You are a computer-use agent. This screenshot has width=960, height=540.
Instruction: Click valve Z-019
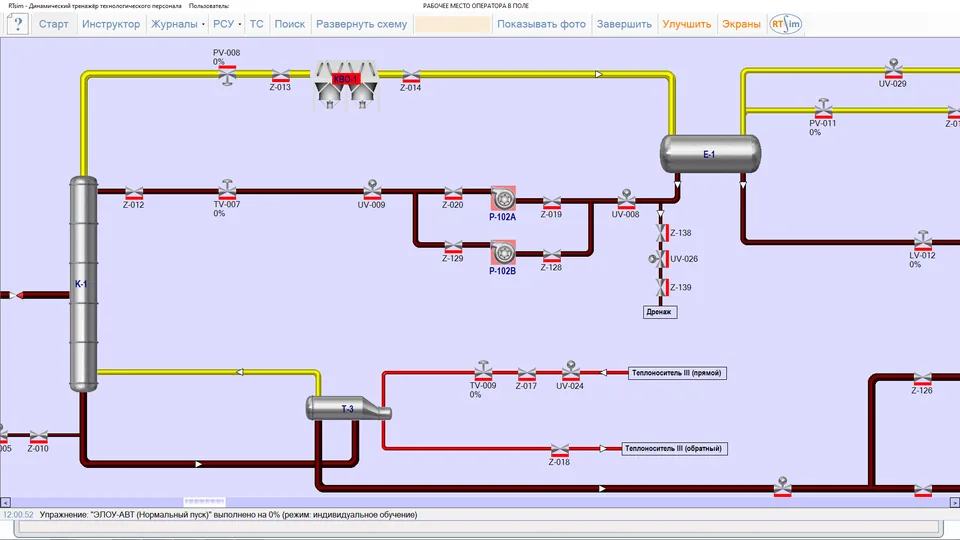click(x=552, y=203)
